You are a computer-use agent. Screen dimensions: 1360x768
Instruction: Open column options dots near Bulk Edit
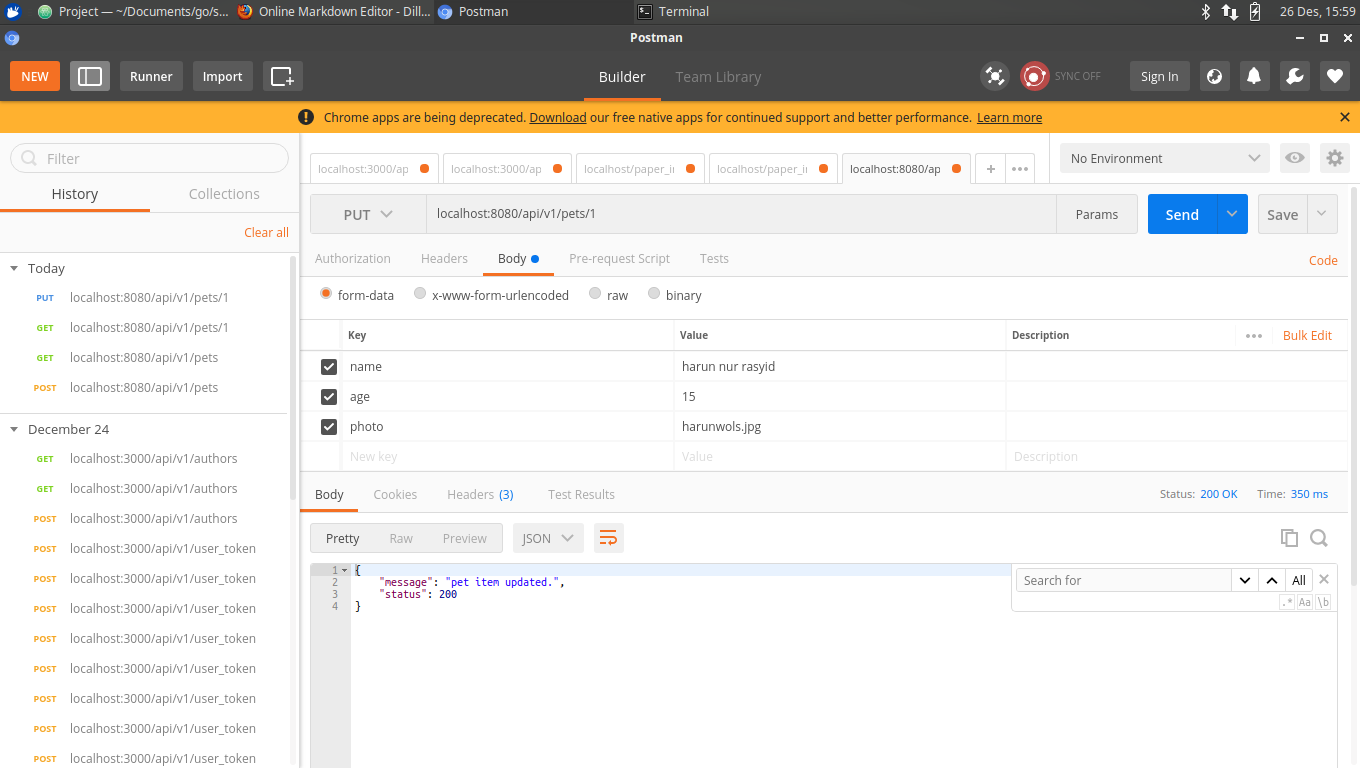[1254, 336]
